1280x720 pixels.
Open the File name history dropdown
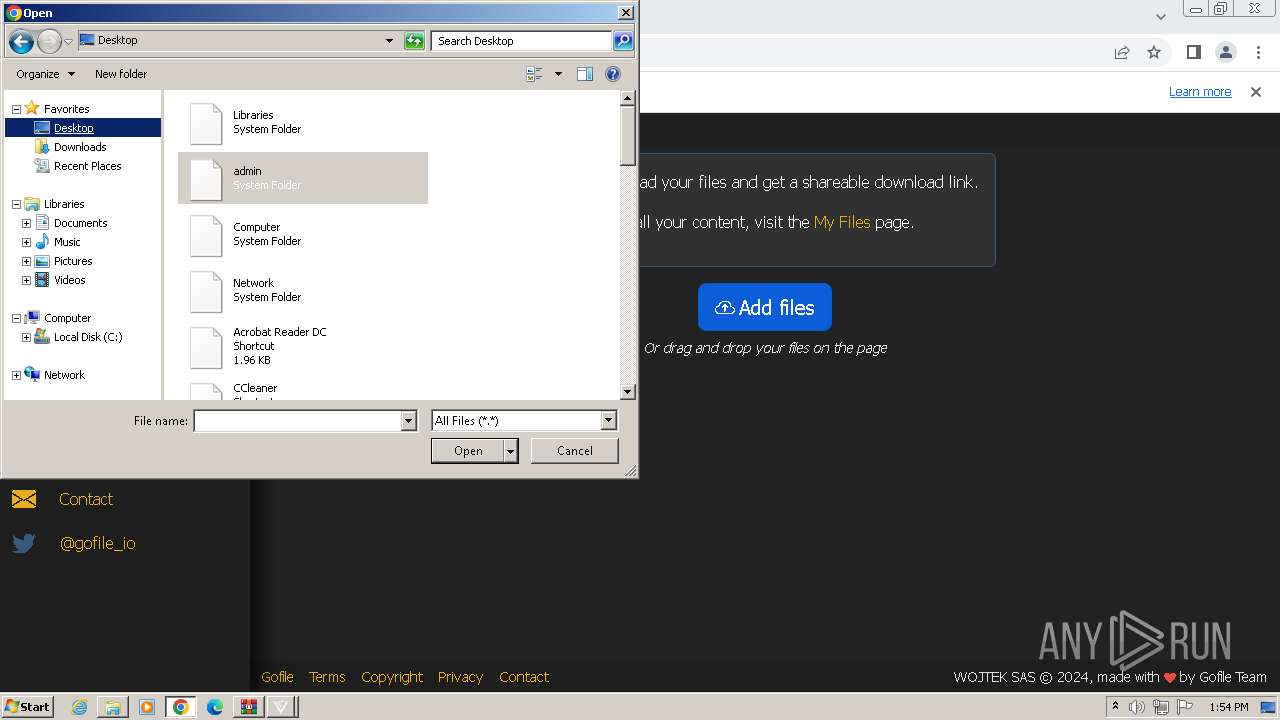coord(408,421)
